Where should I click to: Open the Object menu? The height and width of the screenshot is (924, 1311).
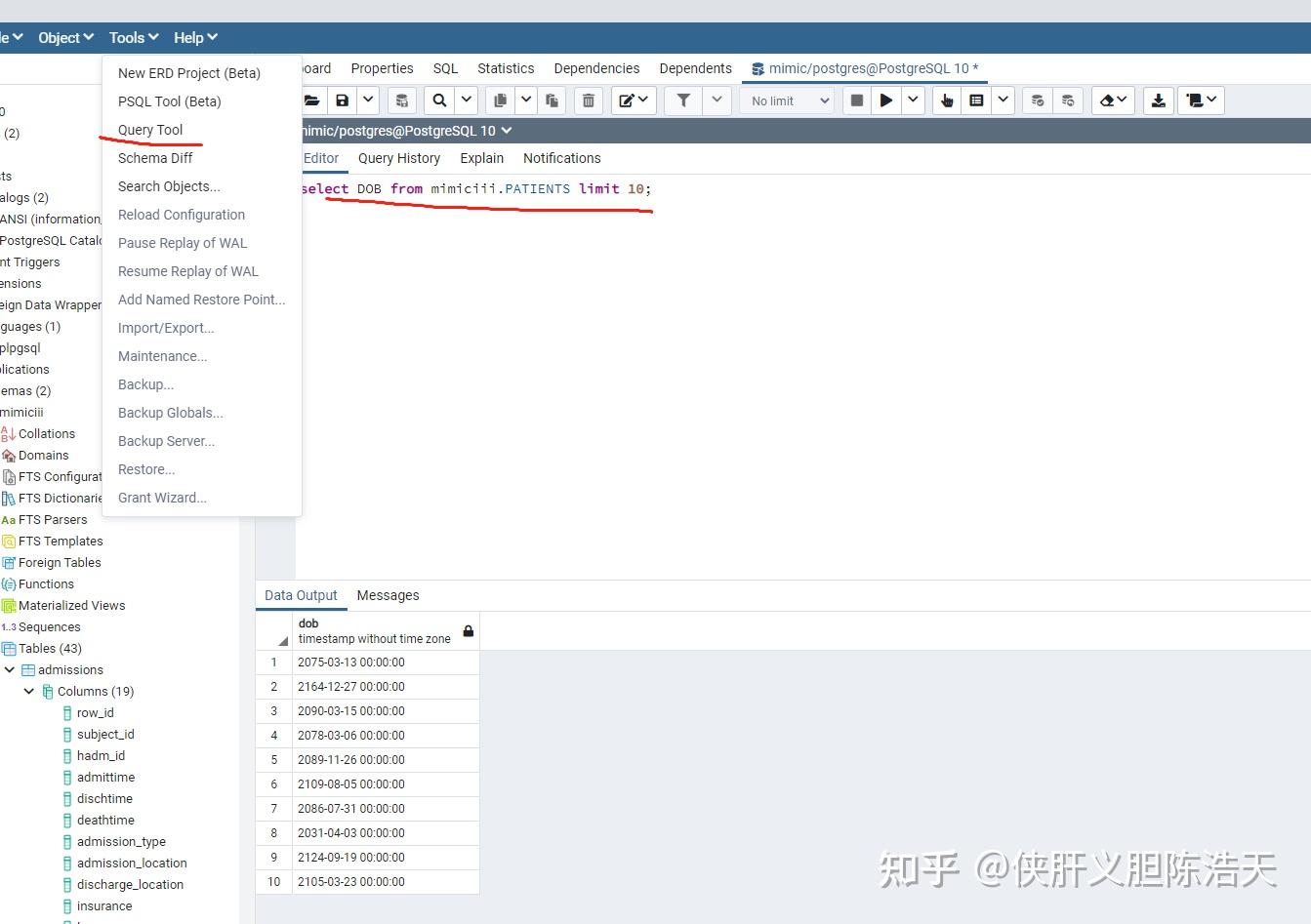coord(65,37)
